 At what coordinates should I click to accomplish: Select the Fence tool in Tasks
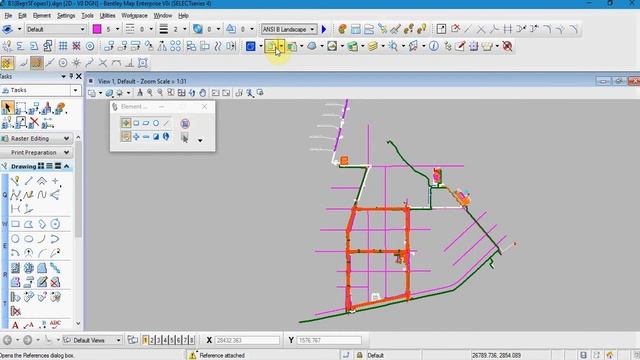click(21, 108)
